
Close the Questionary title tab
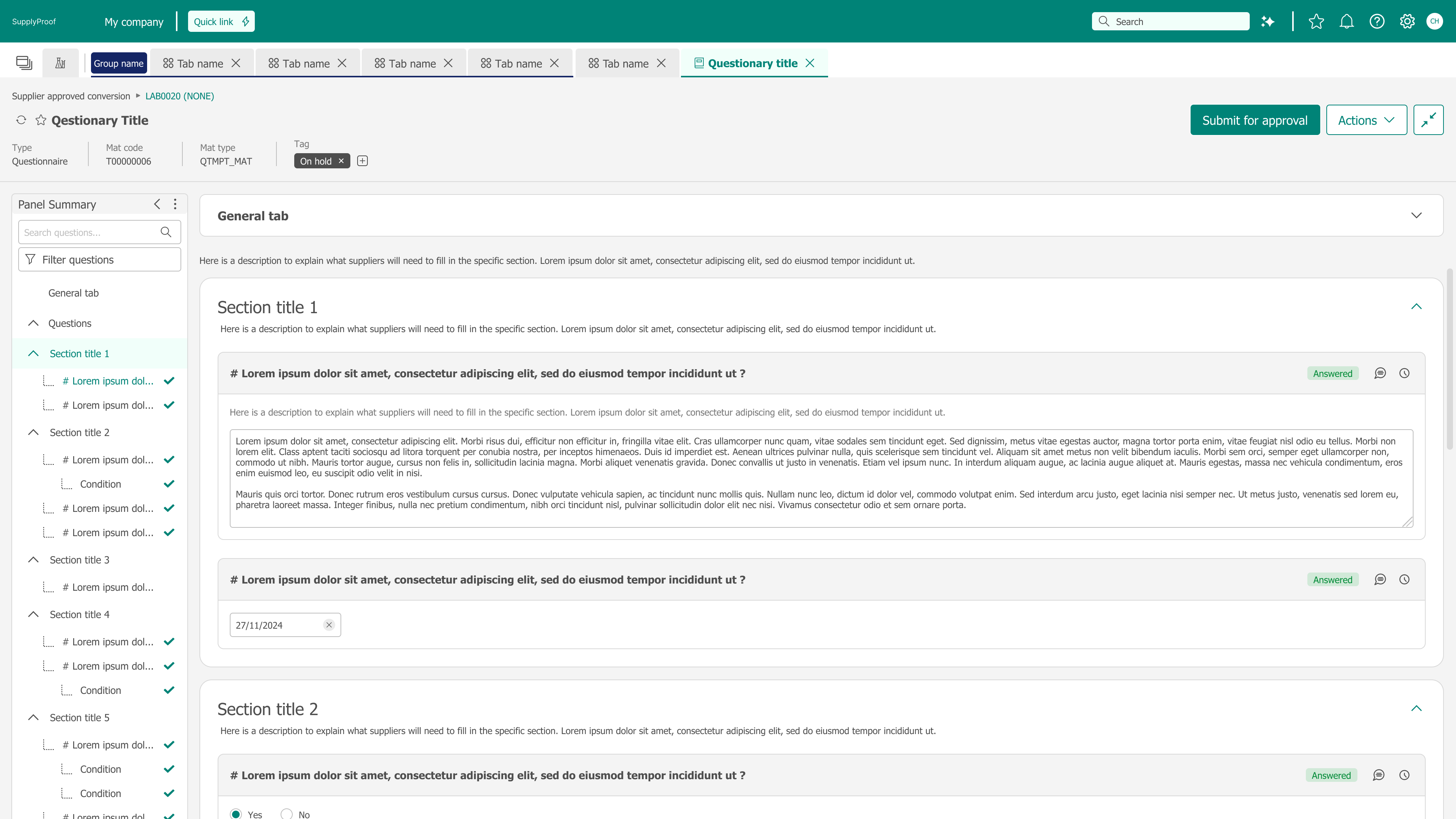click(x=810, y=63)
